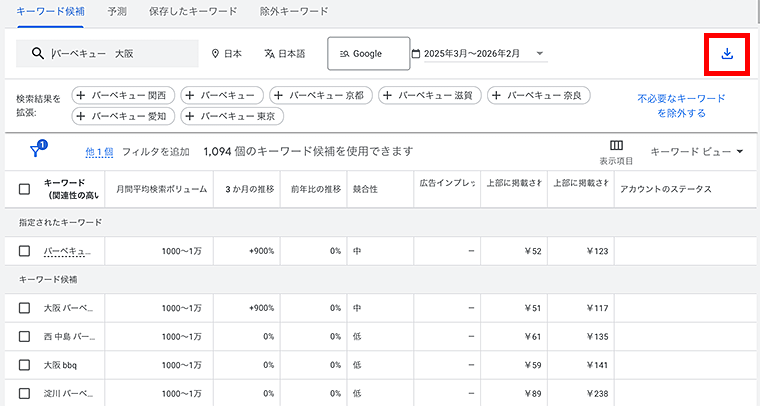The height and width of the screenshot is (406, 760).
Task: Click the 広告インプレッ column header
Action: coord(447,183)
